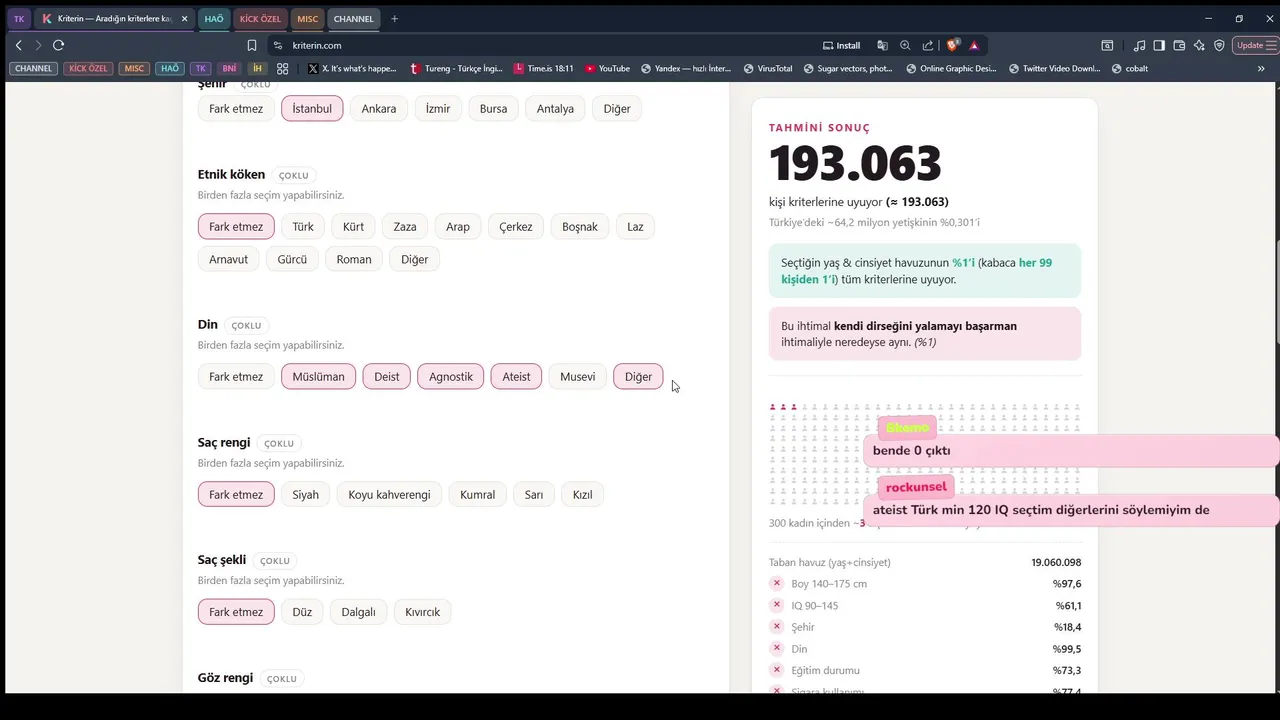Open the HAÖ bookmarks folder
Screen dimensions: 1280x720
170,68
